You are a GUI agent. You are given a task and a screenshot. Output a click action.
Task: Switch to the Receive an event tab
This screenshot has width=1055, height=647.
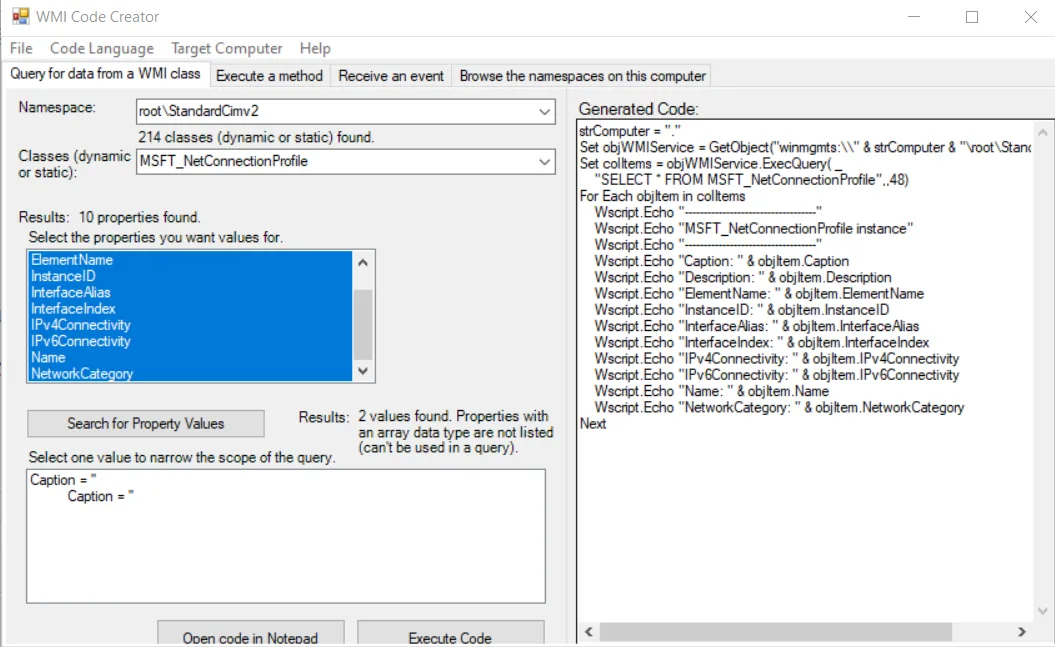[x=391, y=76]
